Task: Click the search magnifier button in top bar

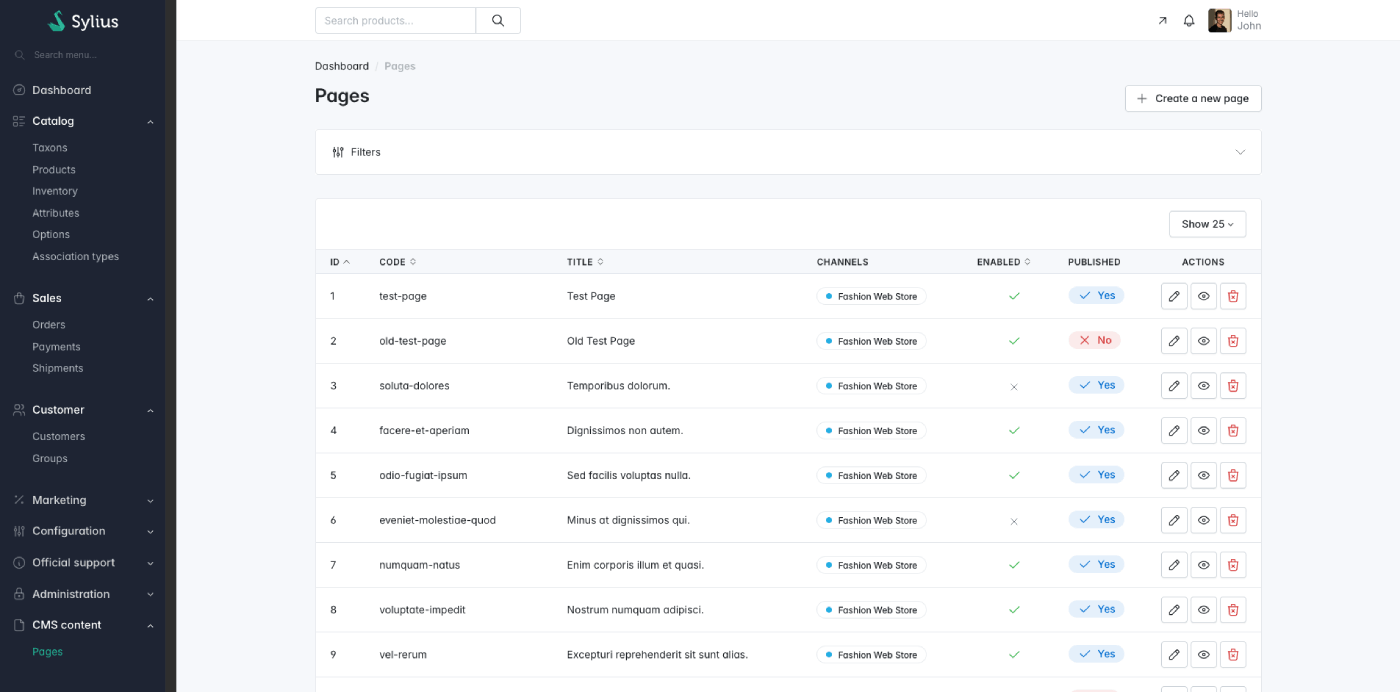Action: tap(498, 20)
